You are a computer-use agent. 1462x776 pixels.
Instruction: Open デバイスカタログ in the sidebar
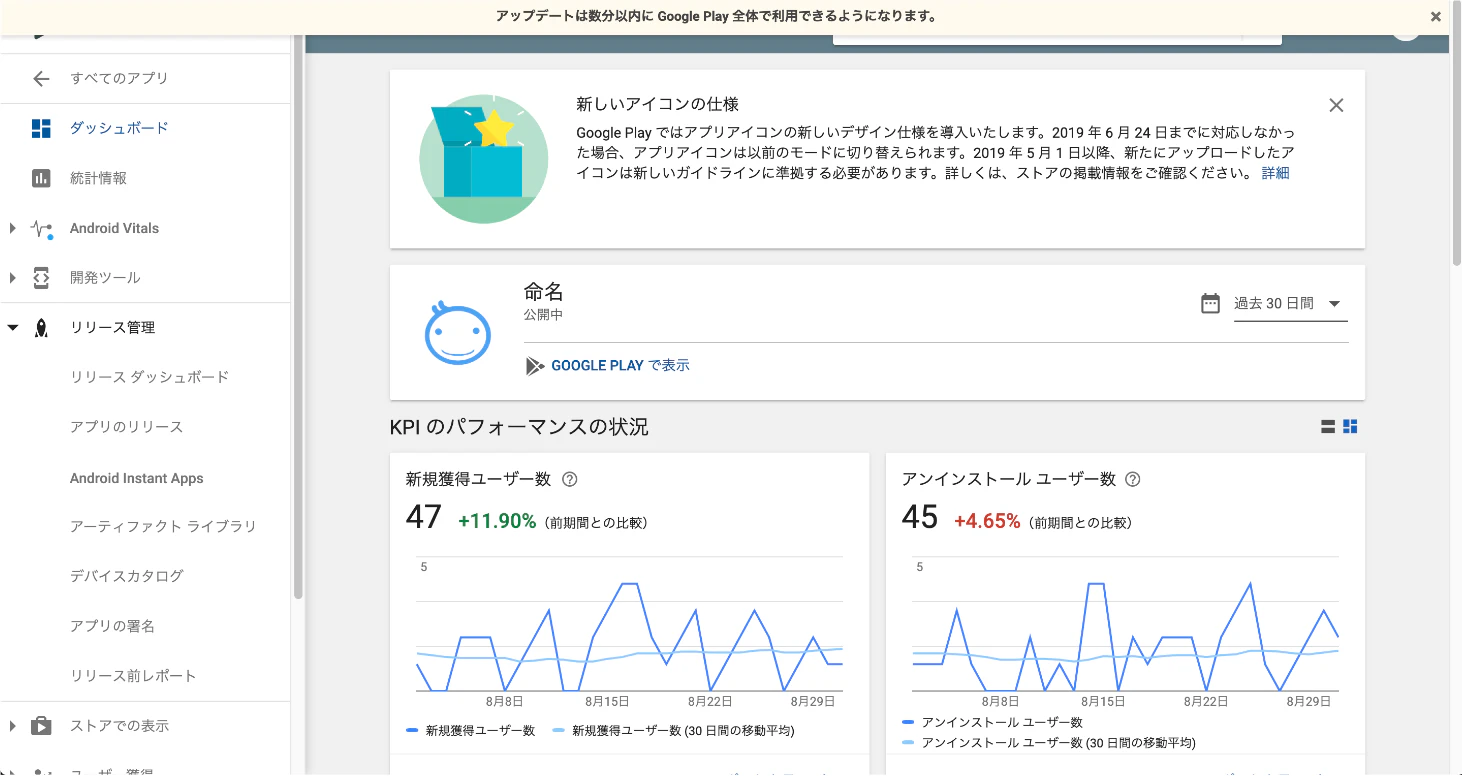(127, 576)
